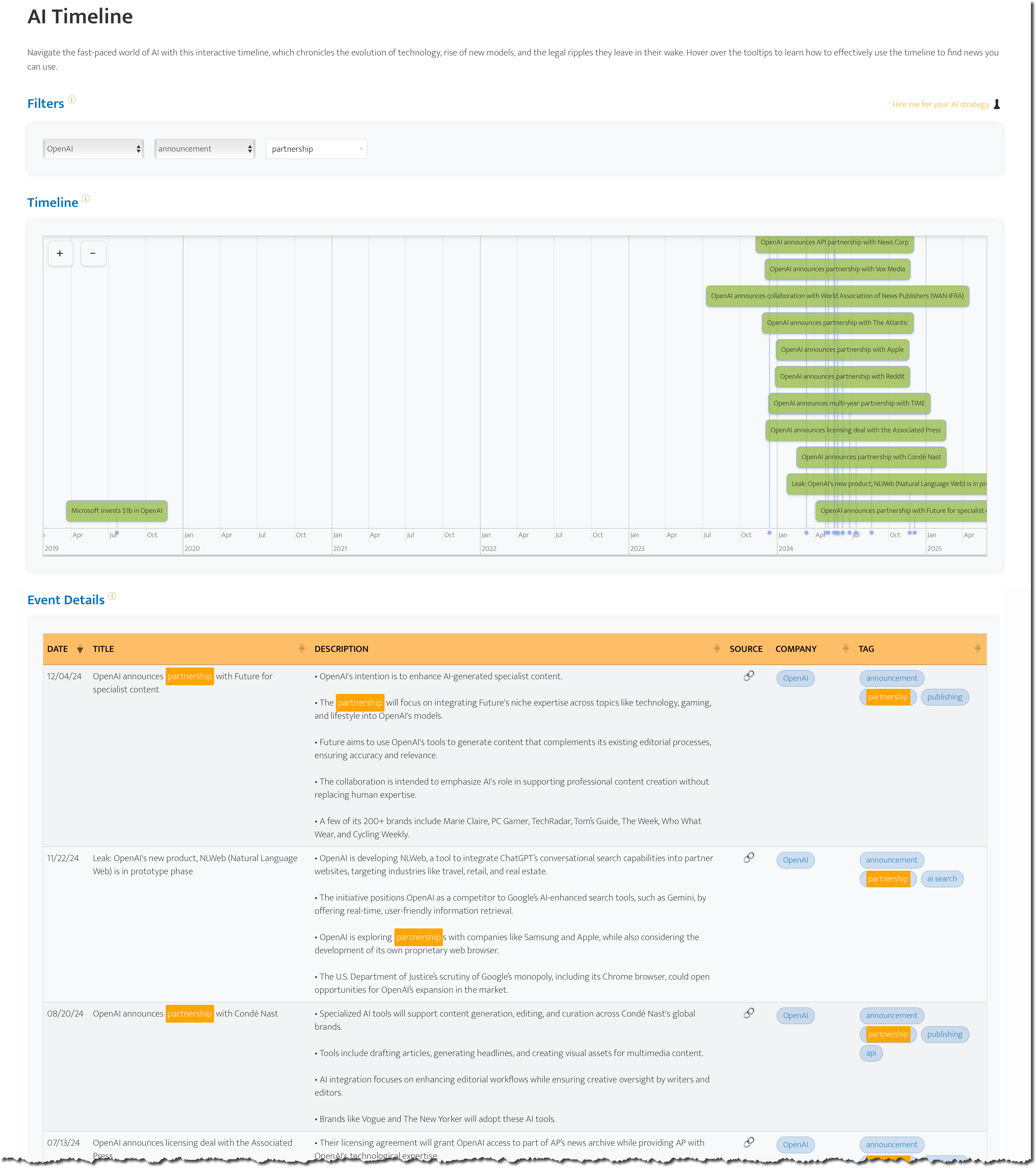
Task: Click the timeline zoom out minus button
Action: [x=93, y=254]
